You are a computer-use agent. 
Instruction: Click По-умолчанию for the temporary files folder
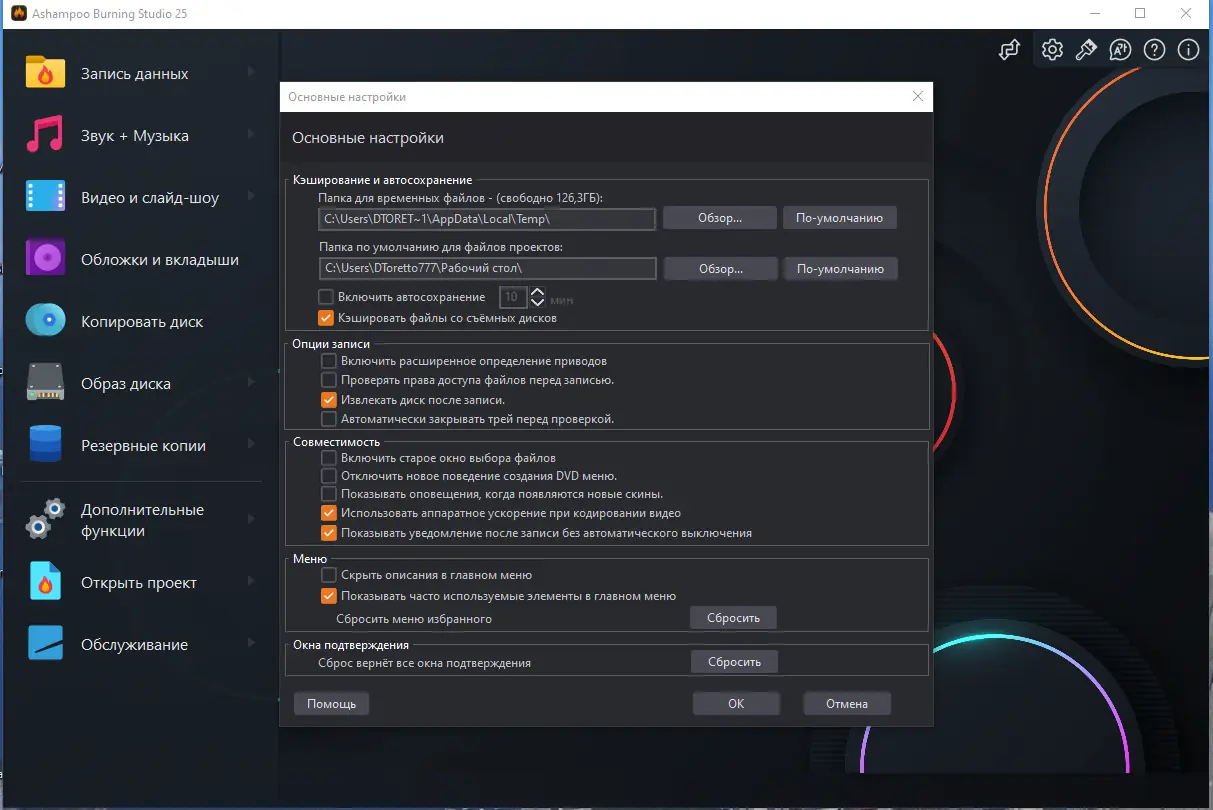(840, 218)
